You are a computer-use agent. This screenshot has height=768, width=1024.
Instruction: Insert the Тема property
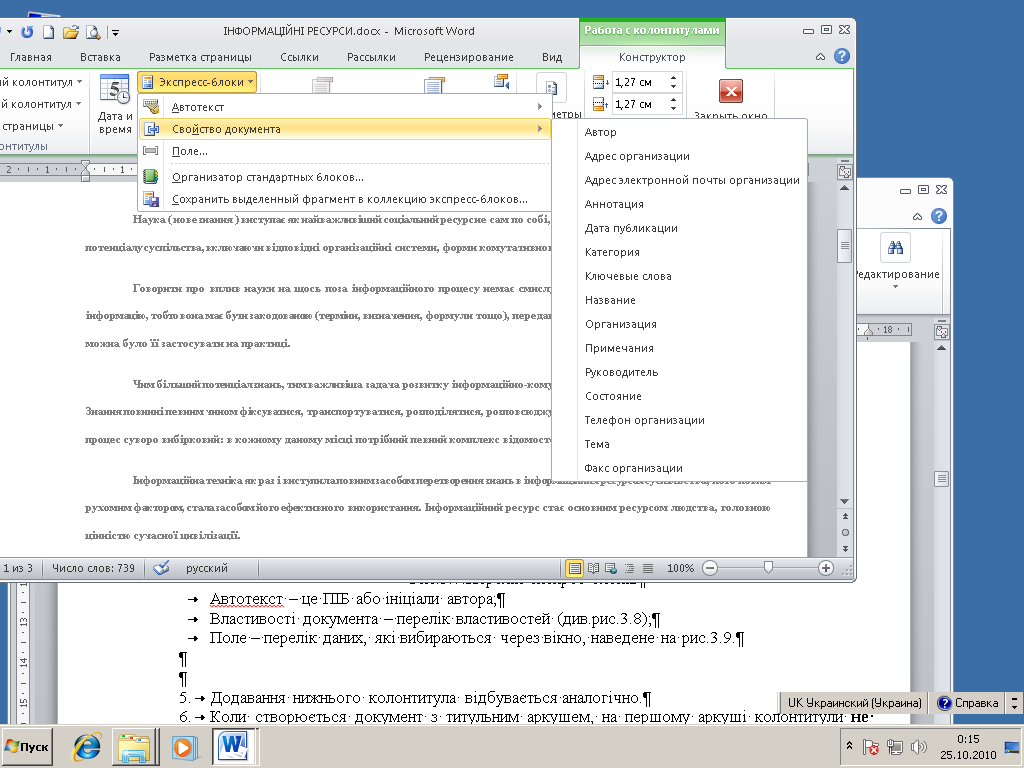coord(679,444)
